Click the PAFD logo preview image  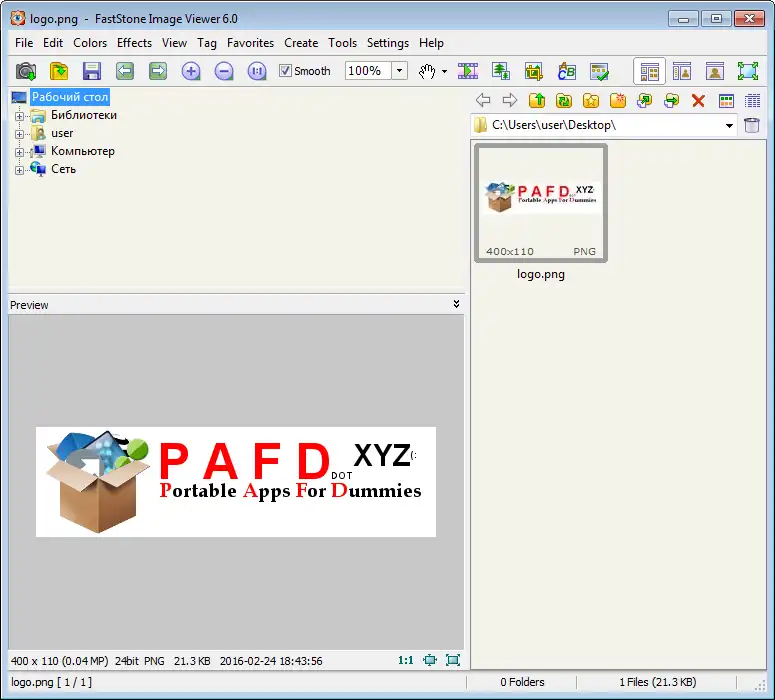tap(236, 482)
